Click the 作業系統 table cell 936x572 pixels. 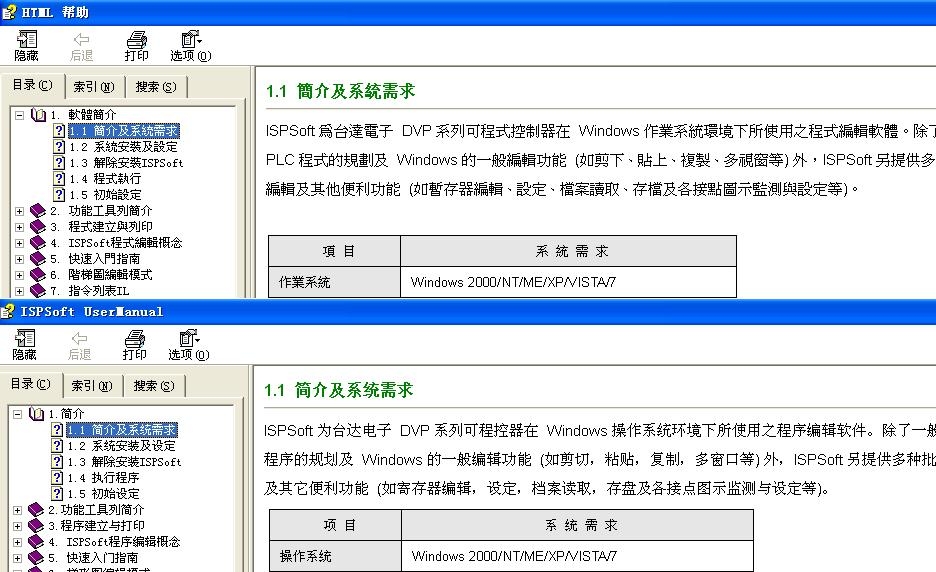334,282
